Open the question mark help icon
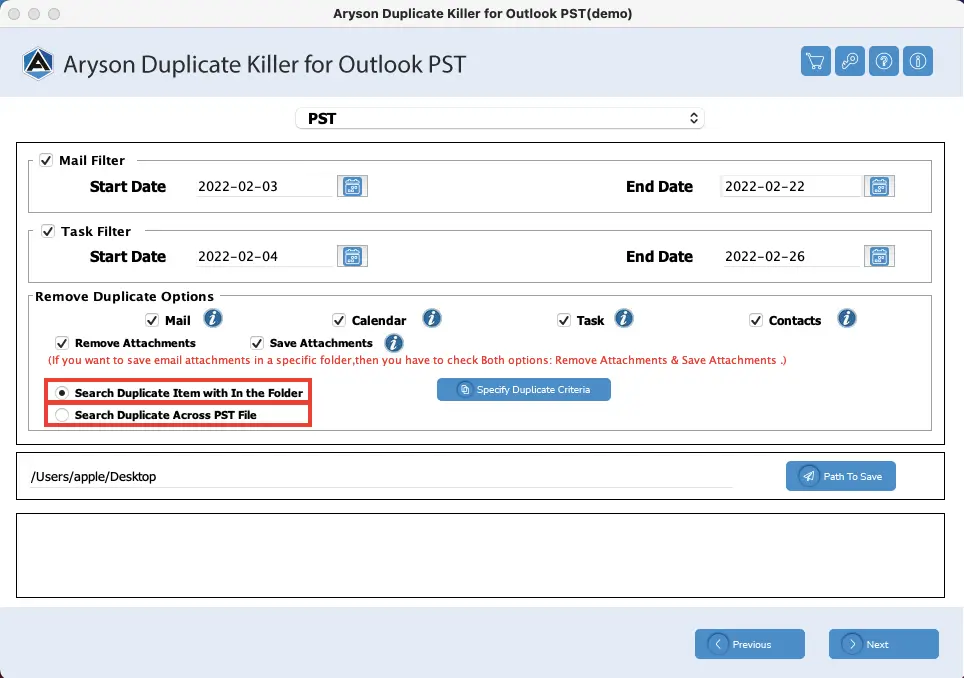Image resolution: width=964 pixels, height=678 pixels. point(883,61)
